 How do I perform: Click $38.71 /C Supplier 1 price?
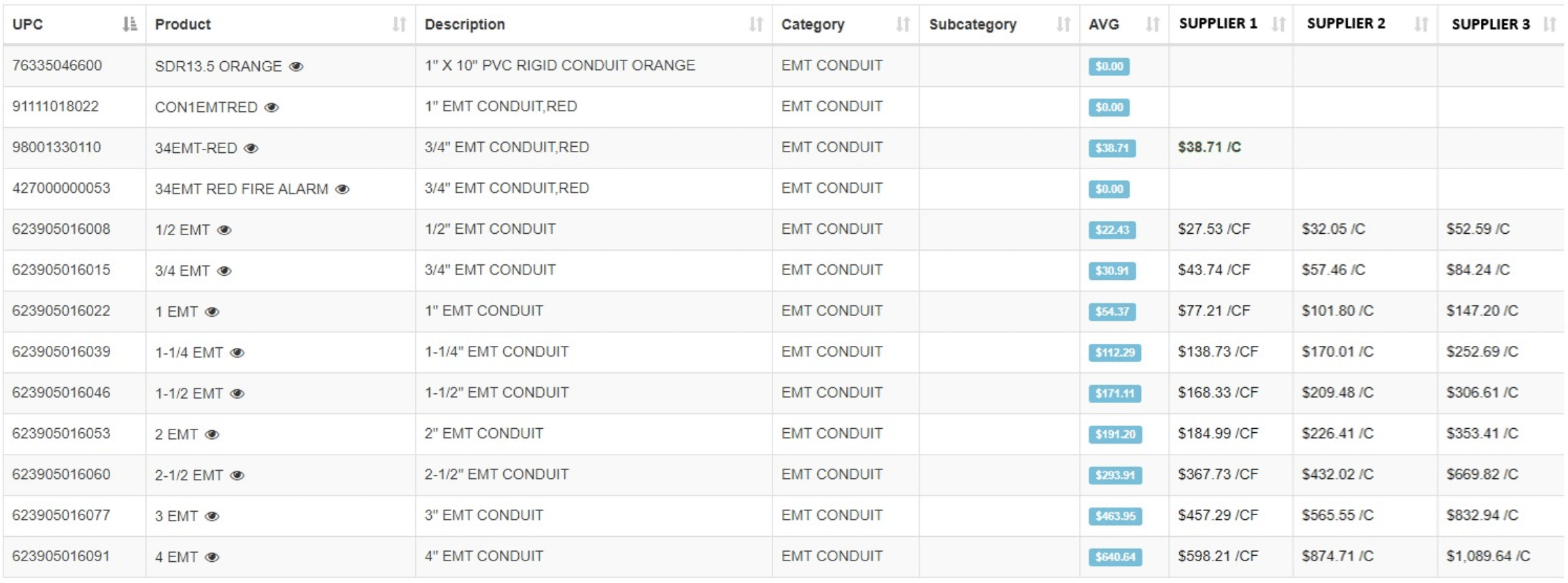click(x=1209, y=147)
